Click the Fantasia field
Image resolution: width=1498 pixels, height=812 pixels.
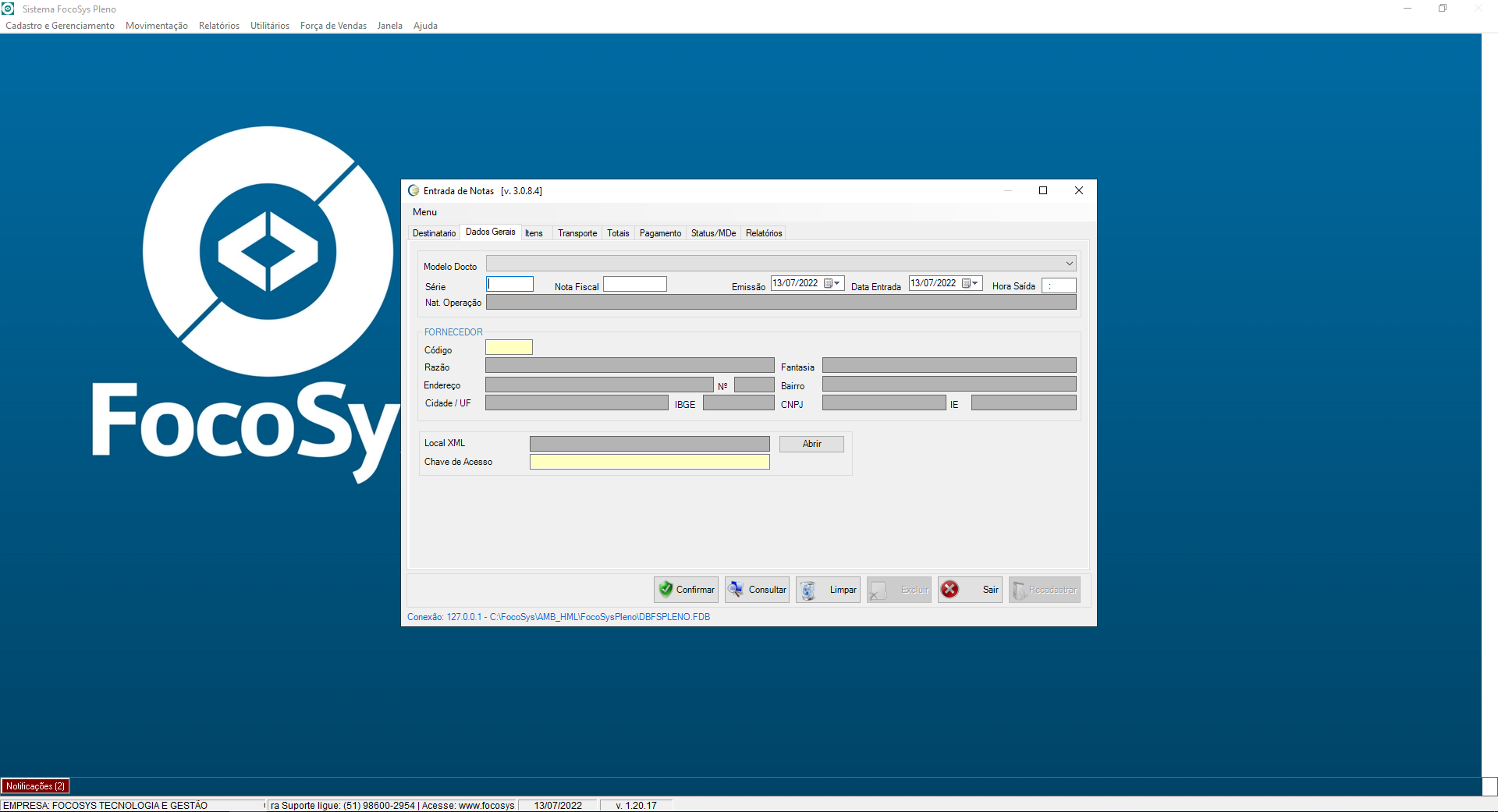(x=949, y=365)
